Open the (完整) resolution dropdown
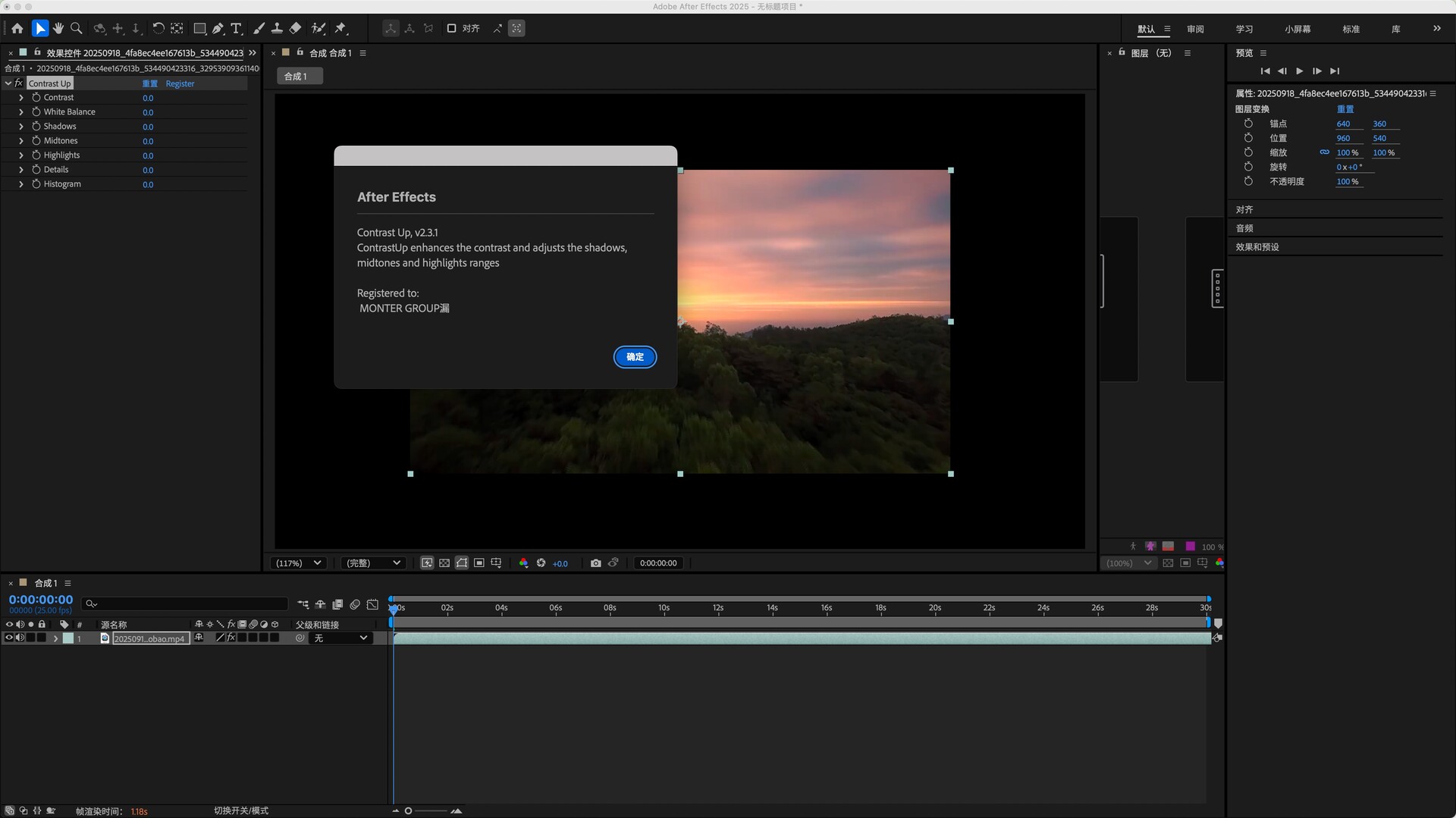Viewport: 1456px width, 818px height. pos(372,563)
